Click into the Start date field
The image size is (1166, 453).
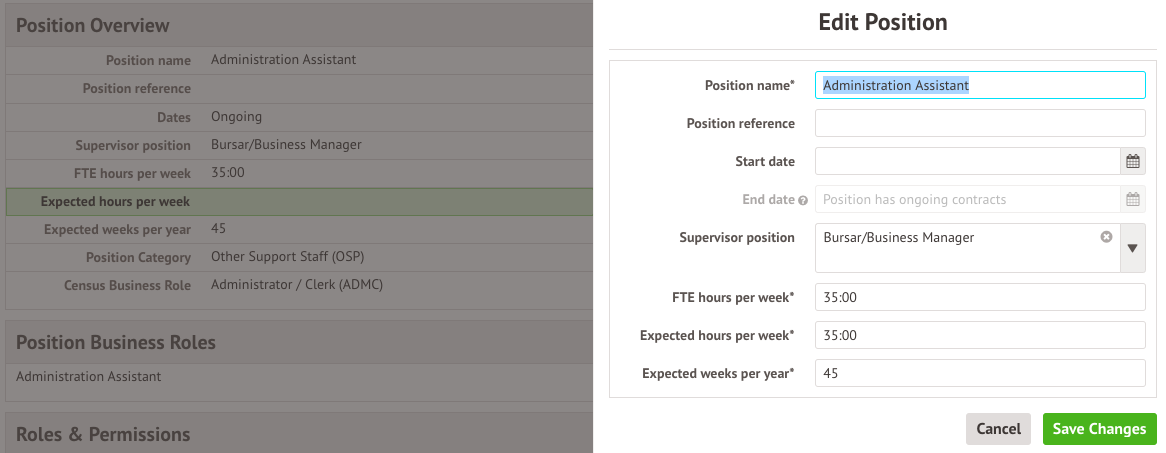967,161
